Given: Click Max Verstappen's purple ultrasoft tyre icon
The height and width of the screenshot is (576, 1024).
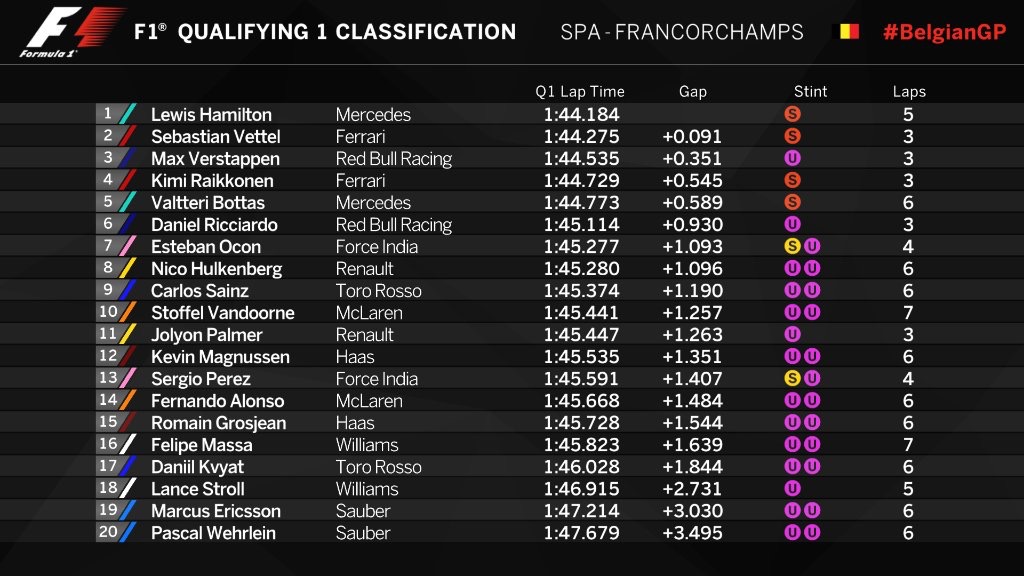Looking at the screenshot, I should point(792,158).
